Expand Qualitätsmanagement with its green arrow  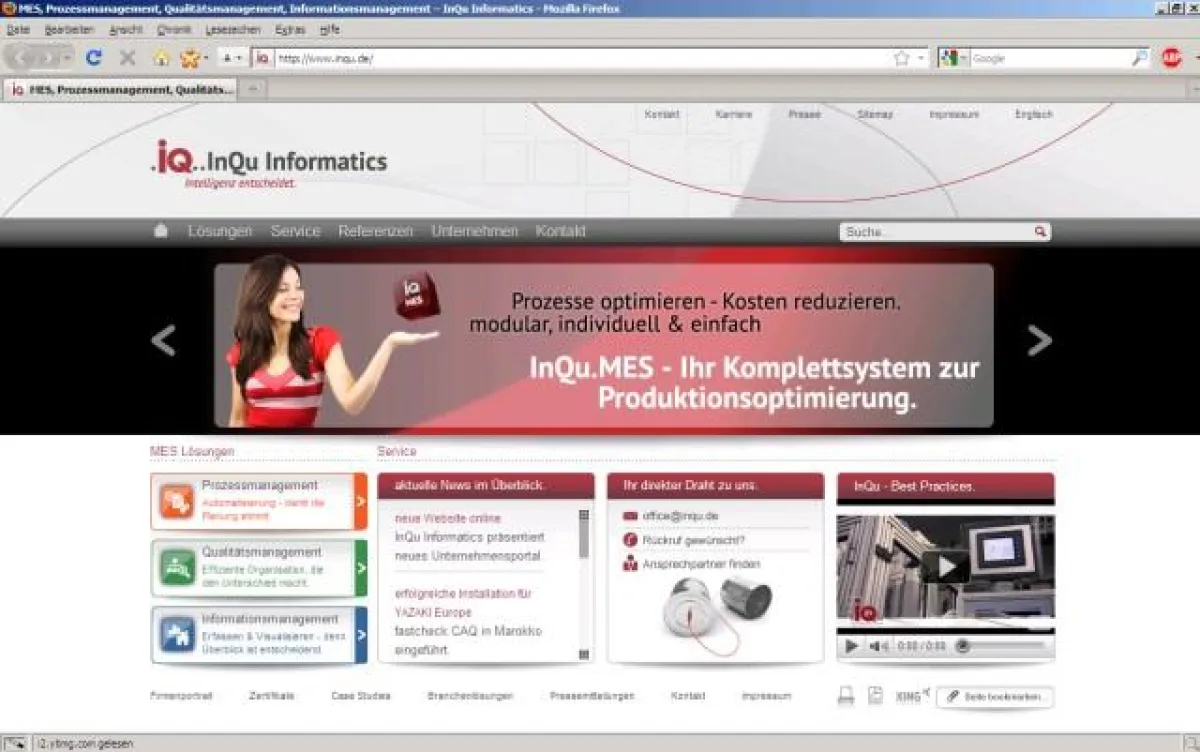click(361, 568)
